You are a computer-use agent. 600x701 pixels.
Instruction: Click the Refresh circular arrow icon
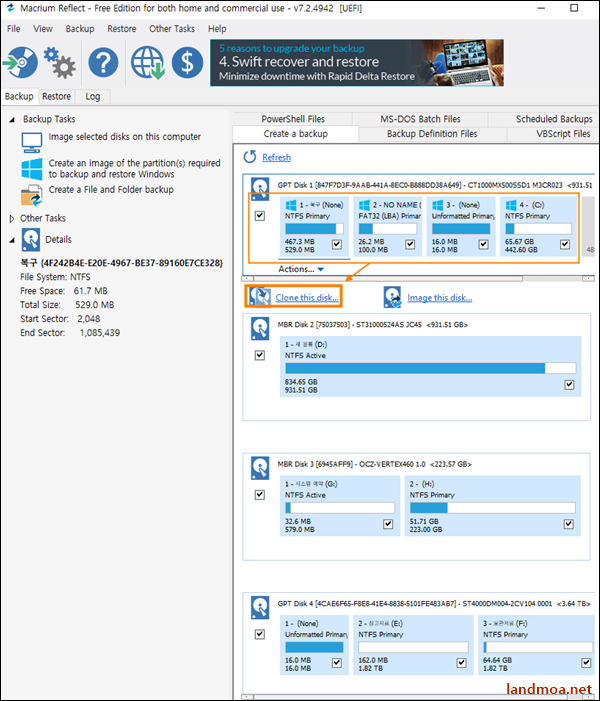(249, 157)
